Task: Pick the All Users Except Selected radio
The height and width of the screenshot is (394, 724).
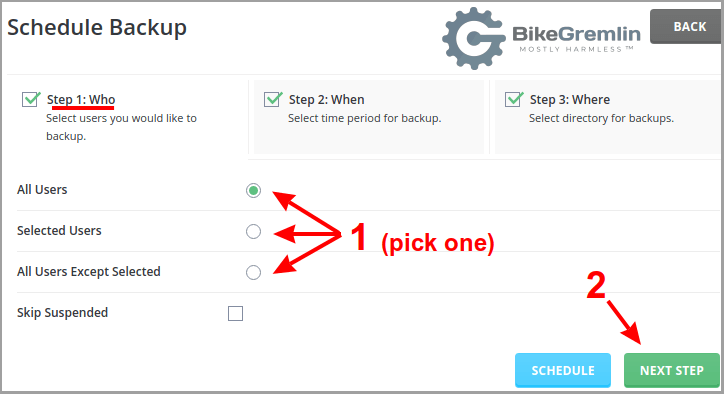Action: click(253, 272)
